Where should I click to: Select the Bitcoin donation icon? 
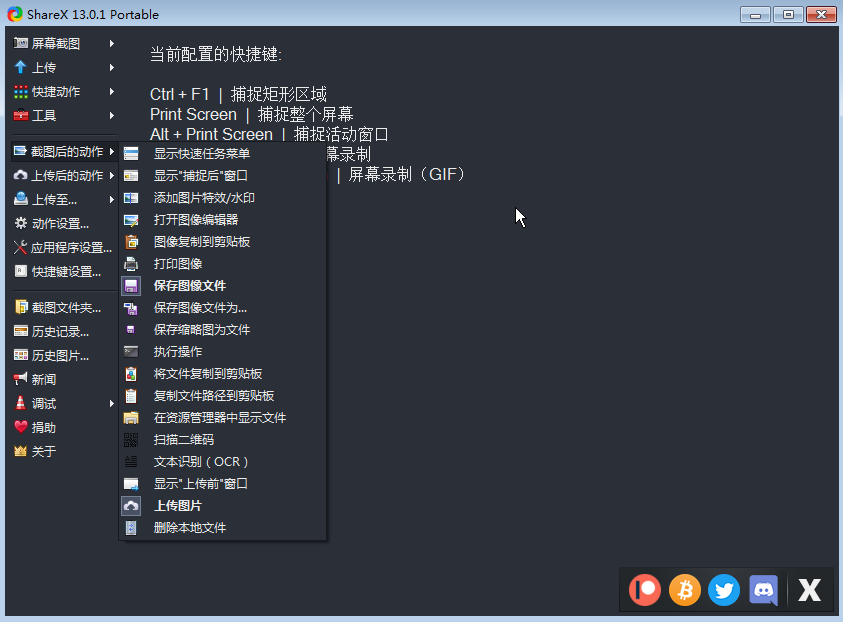(684, 590)
